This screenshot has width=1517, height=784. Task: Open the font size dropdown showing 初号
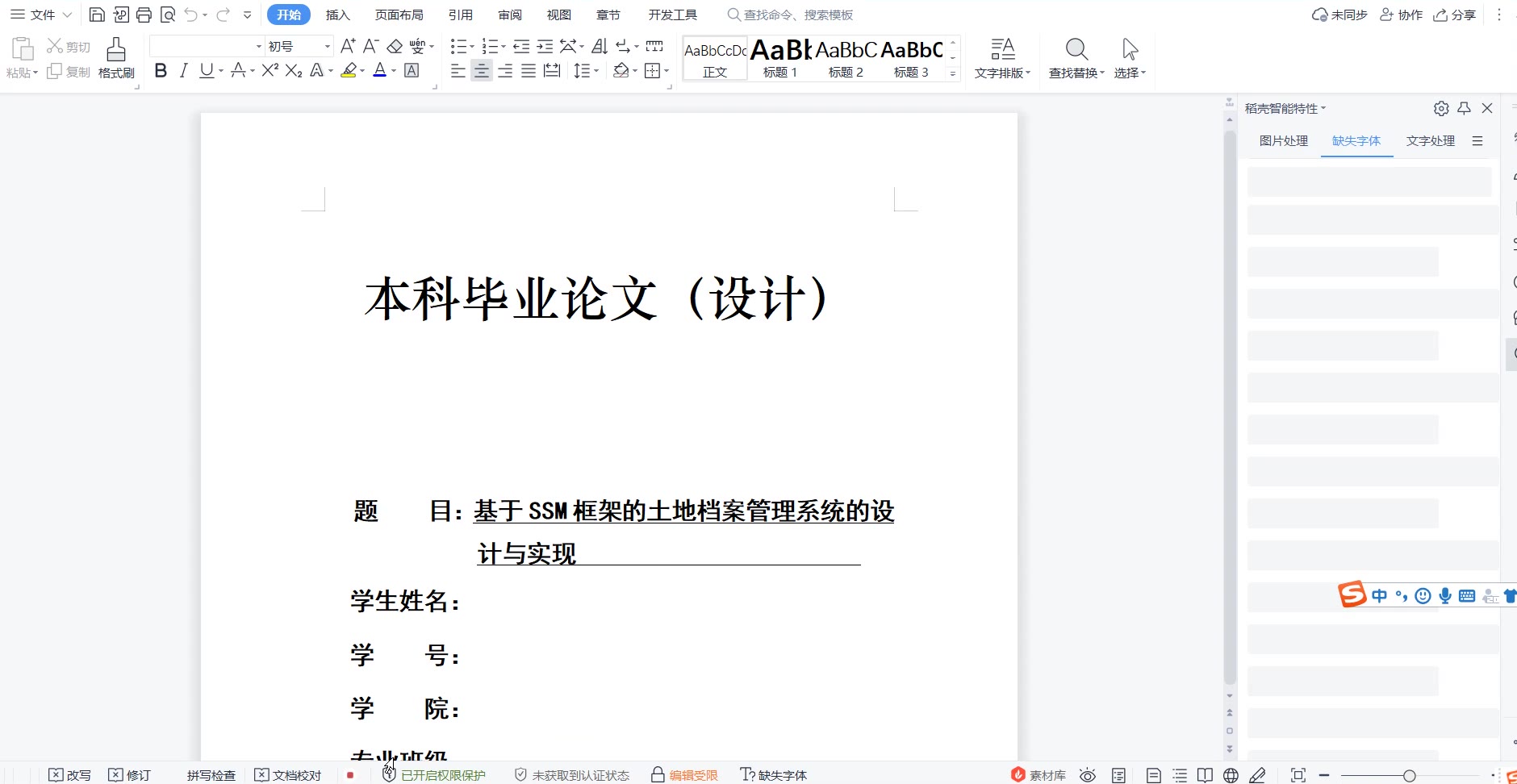(327, 46)
